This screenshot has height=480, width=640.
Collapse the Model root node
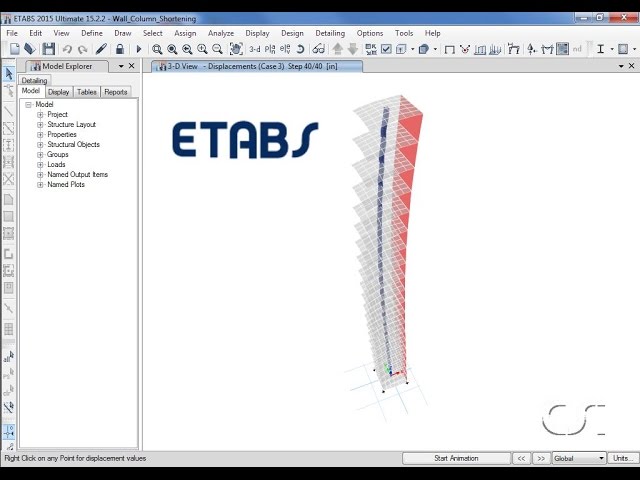[x=28, y=104]
